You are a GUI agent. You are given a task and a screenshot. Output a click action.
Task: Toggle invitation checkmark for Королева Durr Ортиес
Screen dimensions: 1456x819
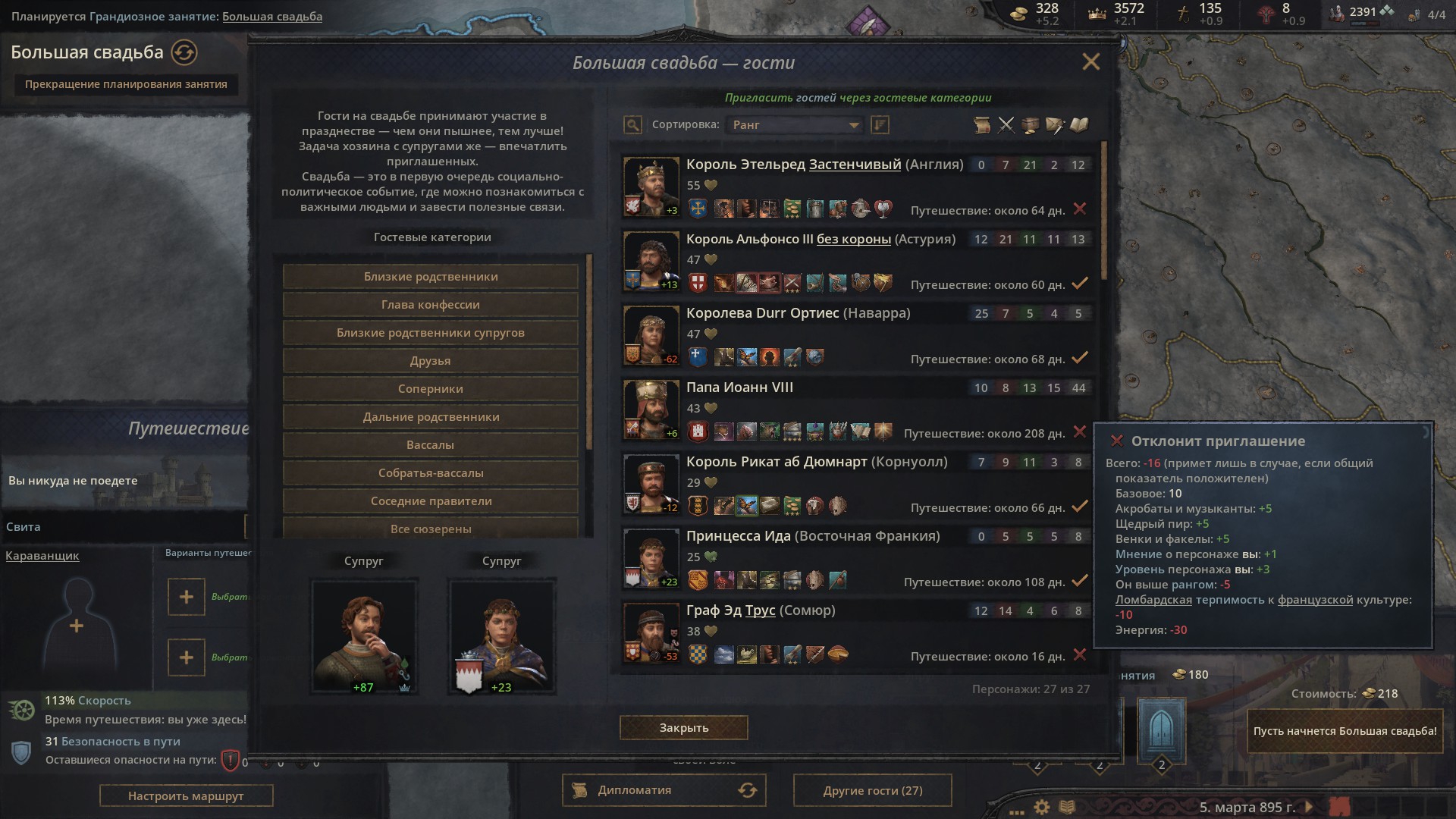click(1080, 357)
